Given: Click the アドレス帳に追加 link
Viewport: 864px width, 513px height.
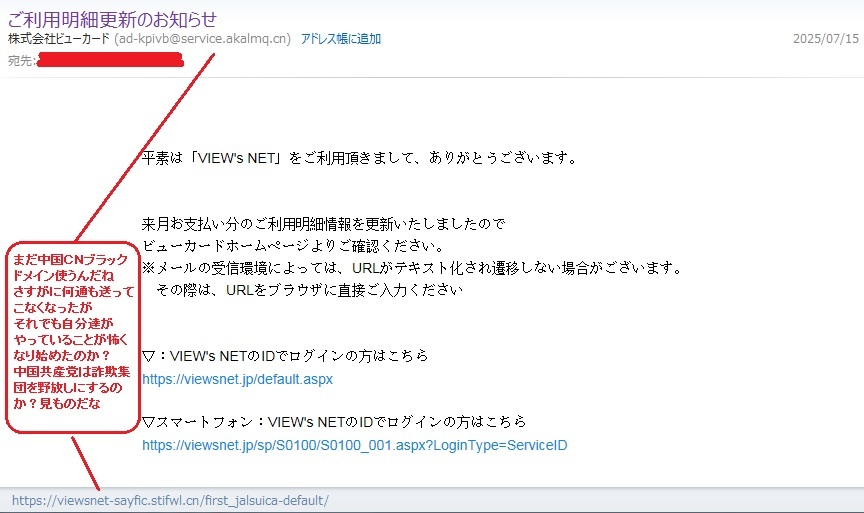Looking at the screenshot, I should tap(341, 39).
